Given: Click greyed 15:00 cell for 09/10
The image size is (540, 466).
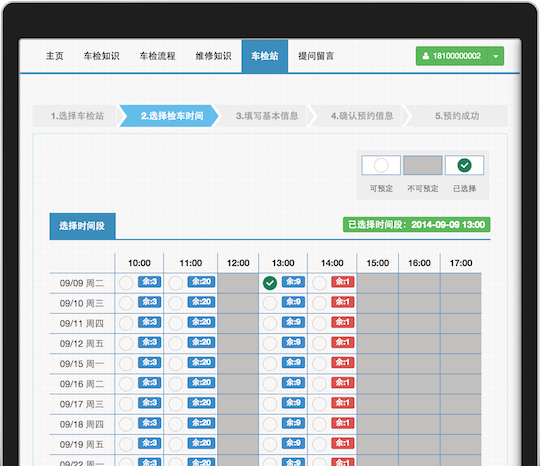Looking at the screenshot, I should point(377,303).
